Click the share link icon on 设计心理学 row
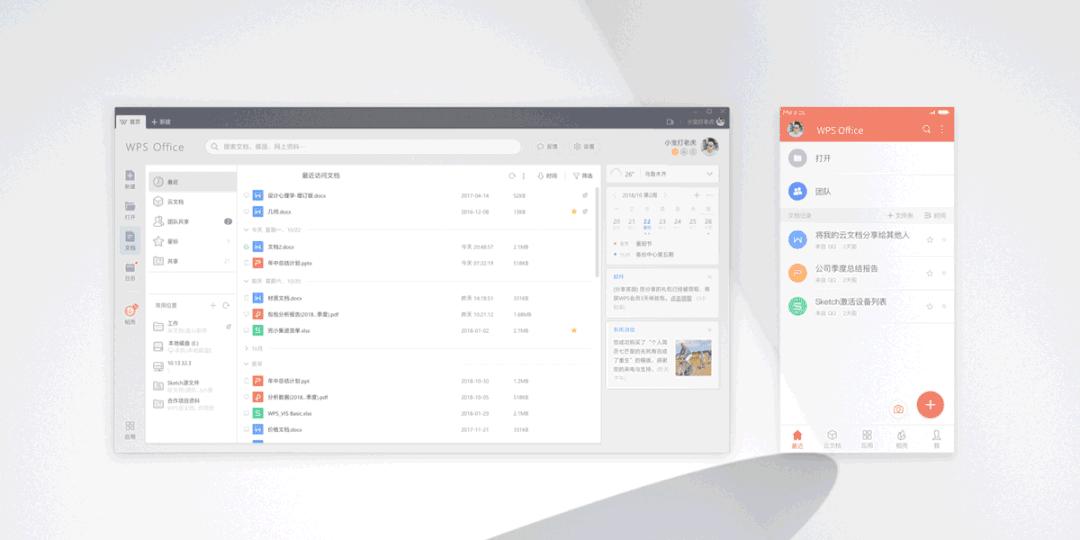1080x540 pixels. 585,195
